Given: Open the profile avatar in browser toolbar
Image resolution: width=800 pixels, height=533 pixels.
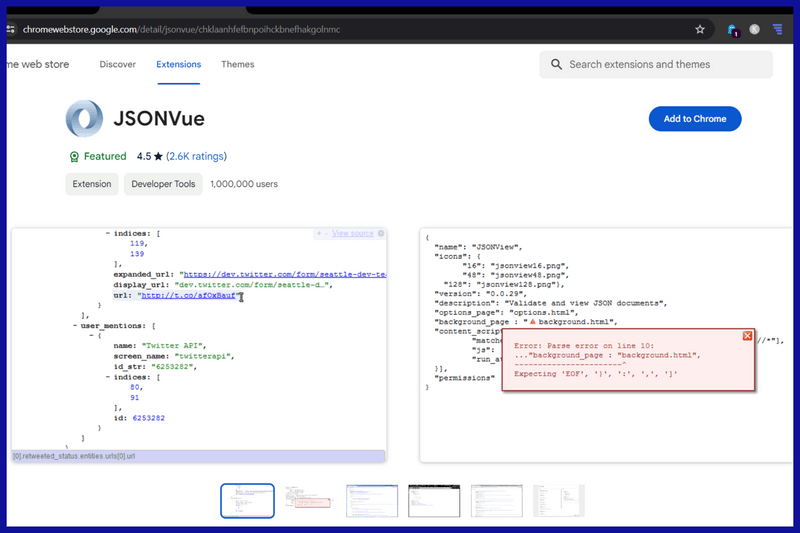Looking at the screenshot, I should point(754,30).
